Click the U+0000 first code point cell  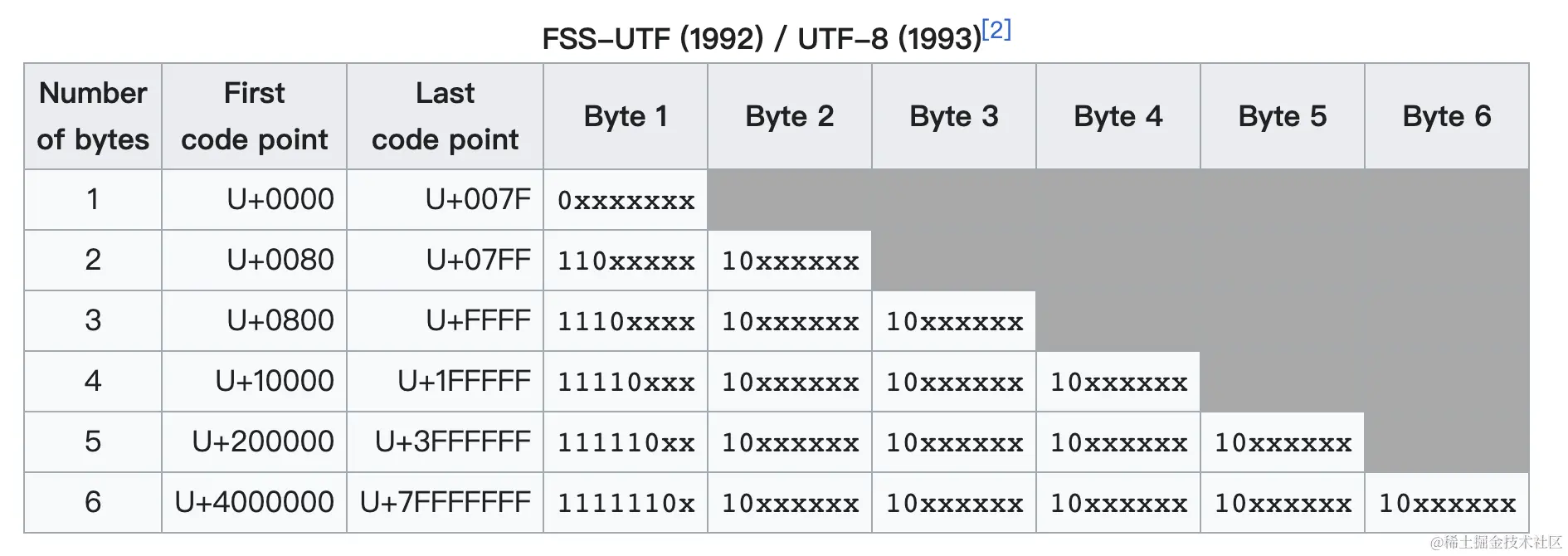point(280,199)
